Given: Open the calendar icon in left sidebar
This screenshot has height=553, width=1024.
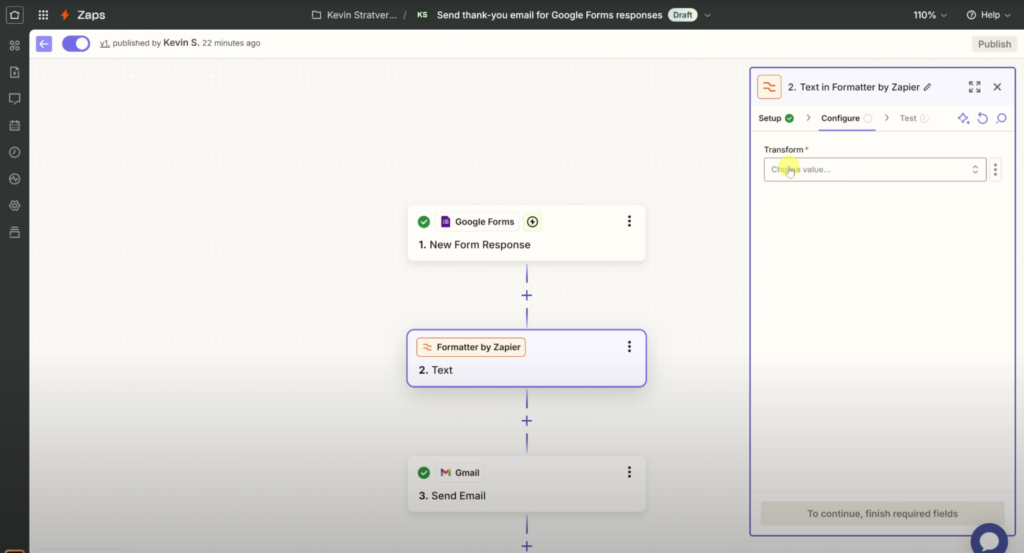Looking at the screenshot, I should (14, 125).
